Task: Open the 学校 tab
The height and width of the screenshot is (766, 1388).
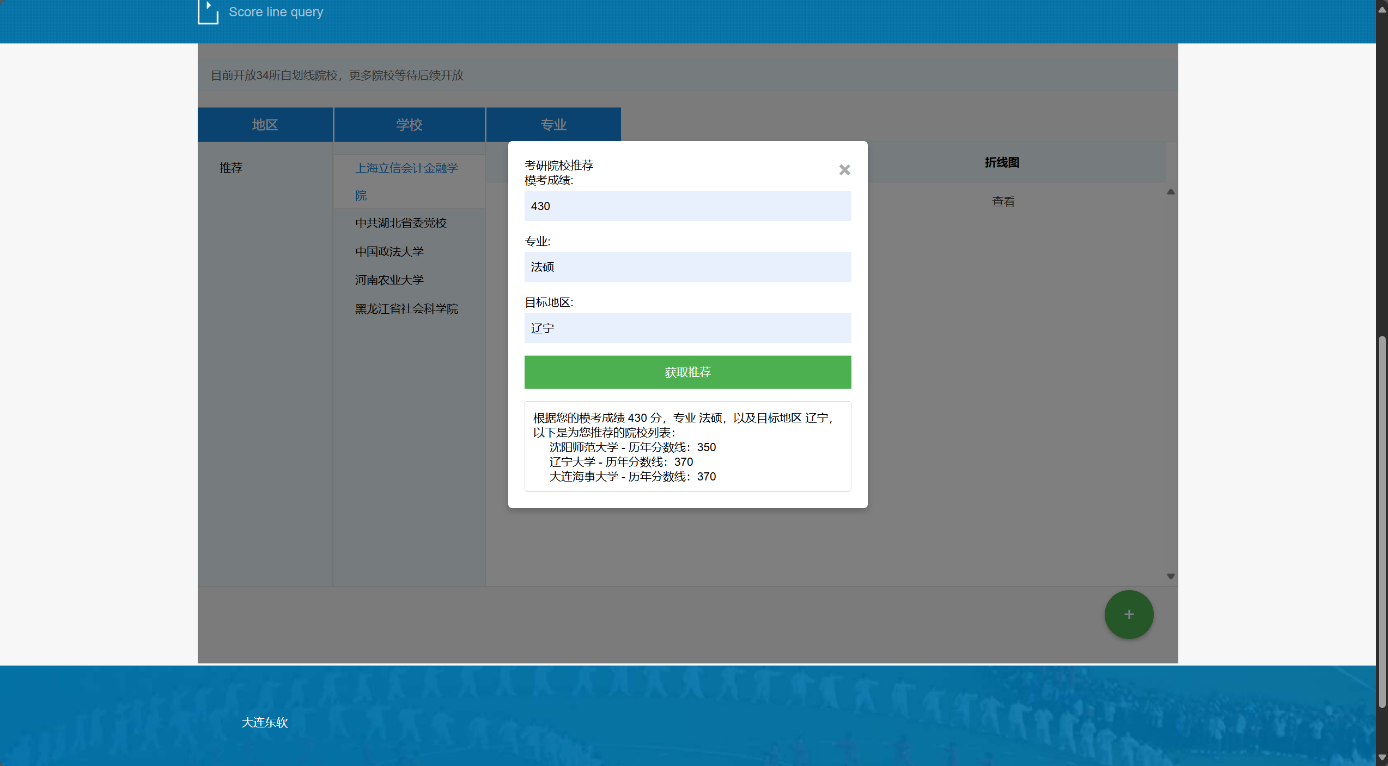Action: pos(409,125)
